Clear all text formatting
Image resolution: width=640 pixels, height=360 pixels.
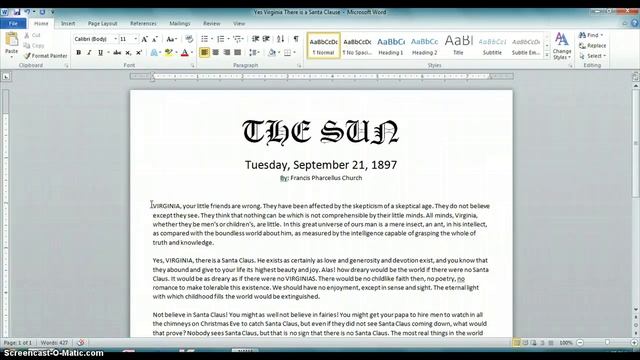coord(189,39)
